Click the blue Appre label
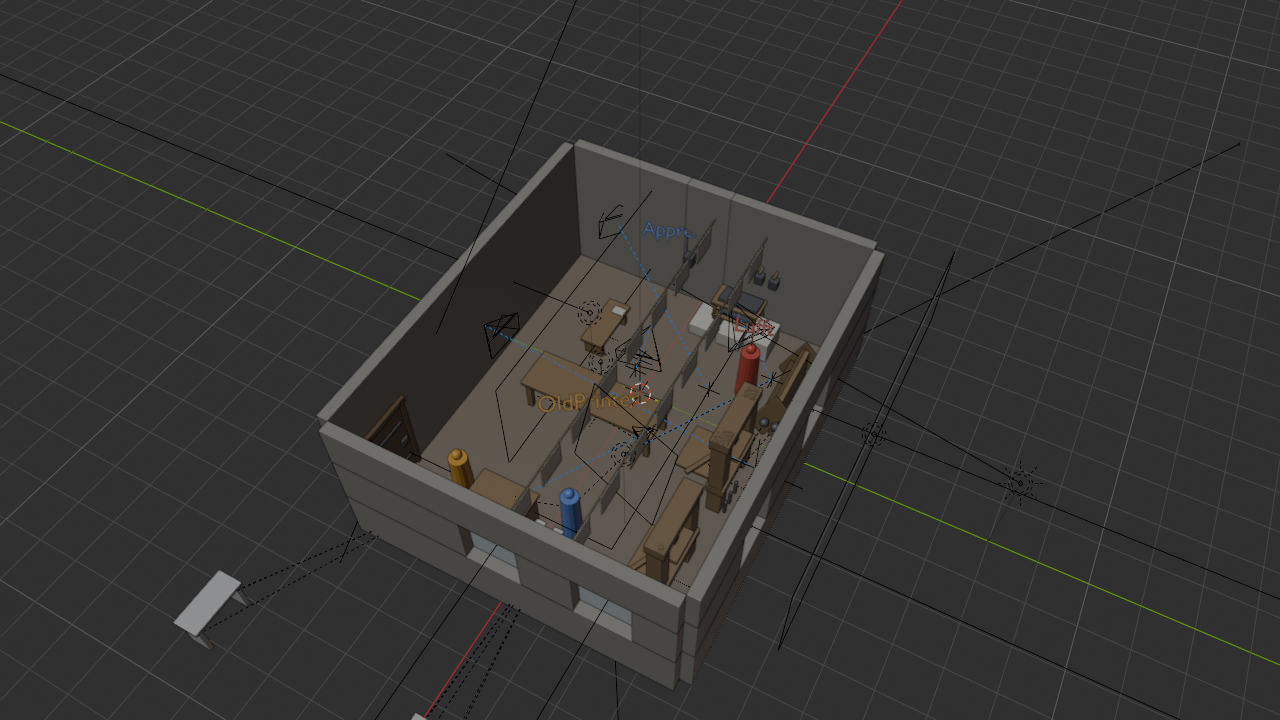Screen dimensions: 1280x720 [668, 231]
